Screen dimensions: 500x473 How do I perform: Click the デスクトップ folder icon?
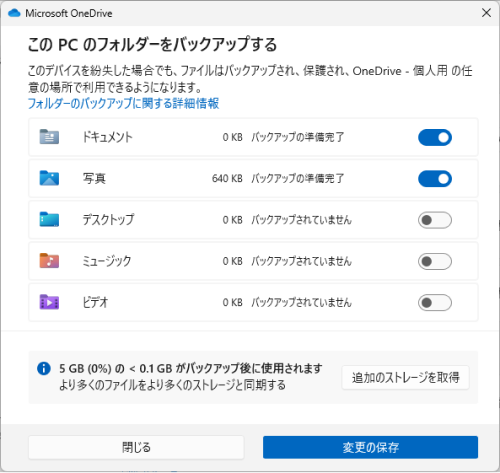[x=49, y=219]
